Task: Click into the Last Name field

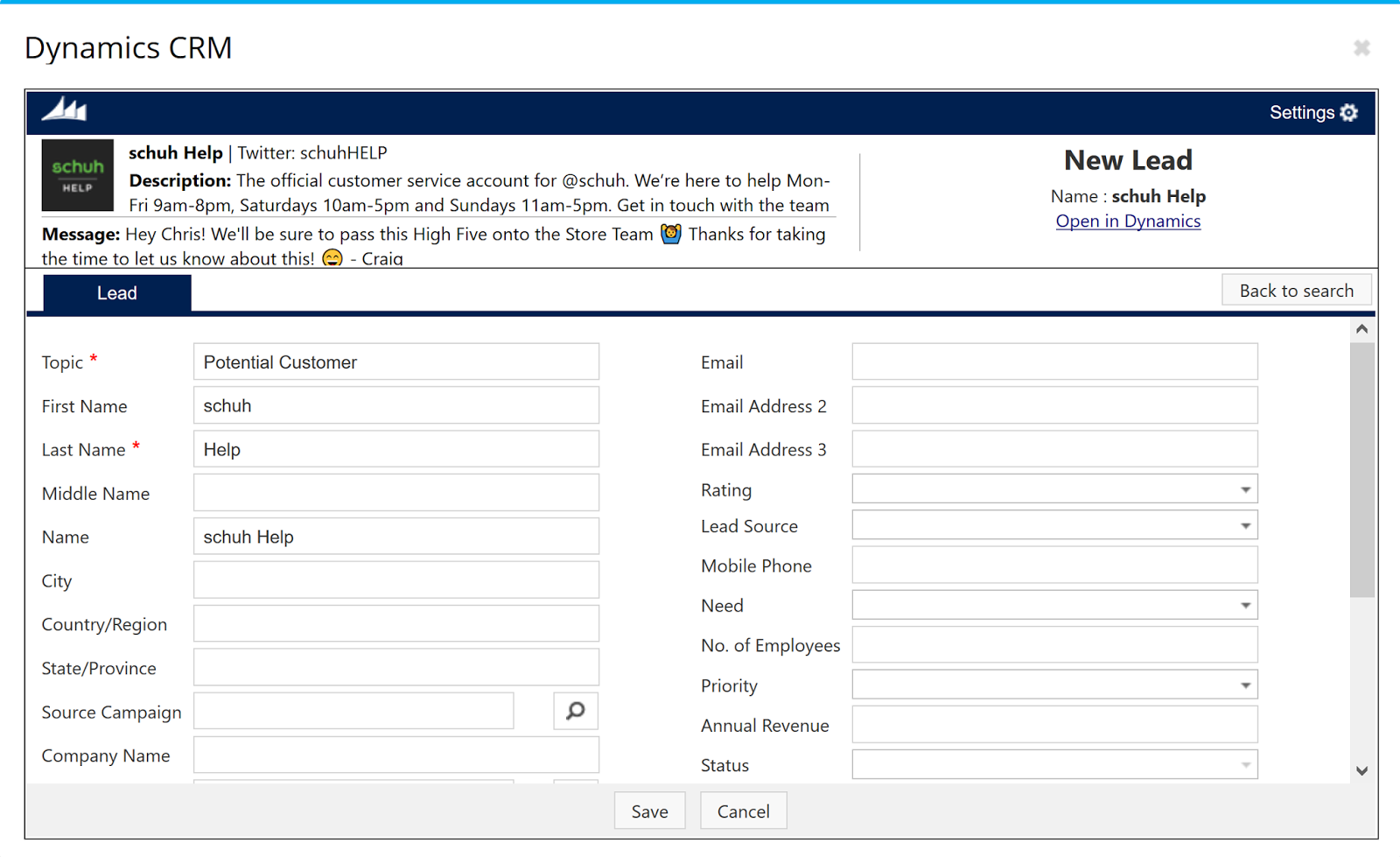Action: coord(396,449)
